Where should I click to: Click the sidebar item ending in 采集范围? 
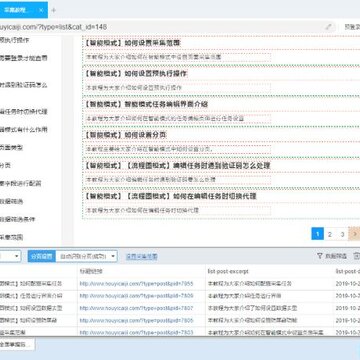tap(12, 237)
